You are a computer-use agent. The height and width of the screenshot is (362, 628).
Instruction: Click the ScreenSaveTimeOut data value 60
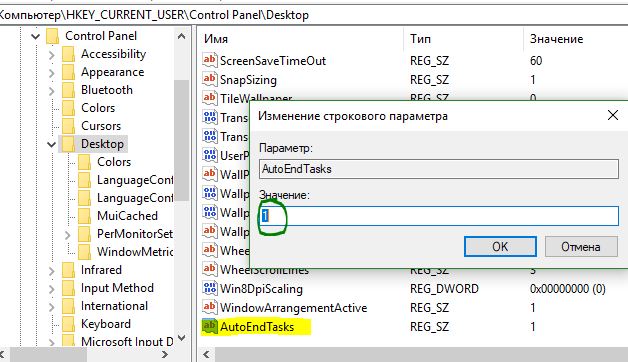coord(536,61)
